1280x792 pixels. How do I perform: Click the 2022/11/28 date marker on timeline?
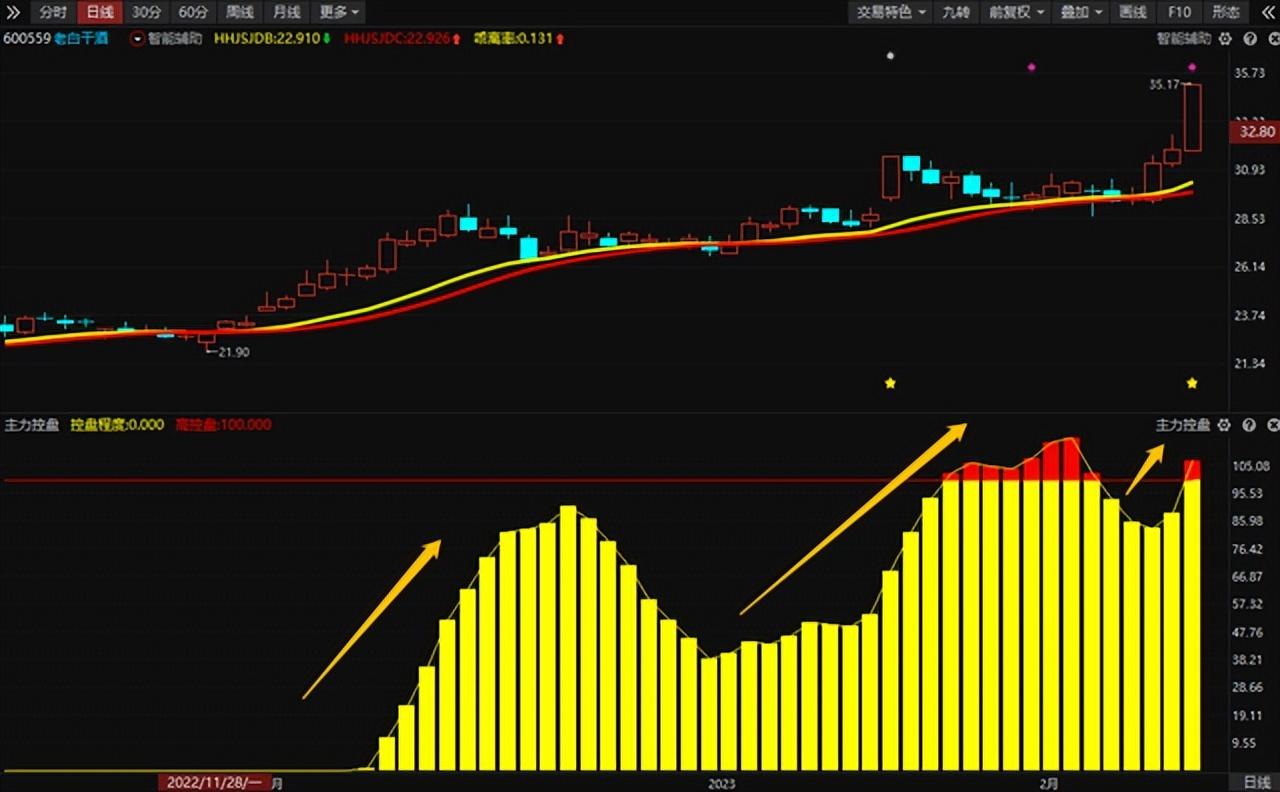pos(213,782)
